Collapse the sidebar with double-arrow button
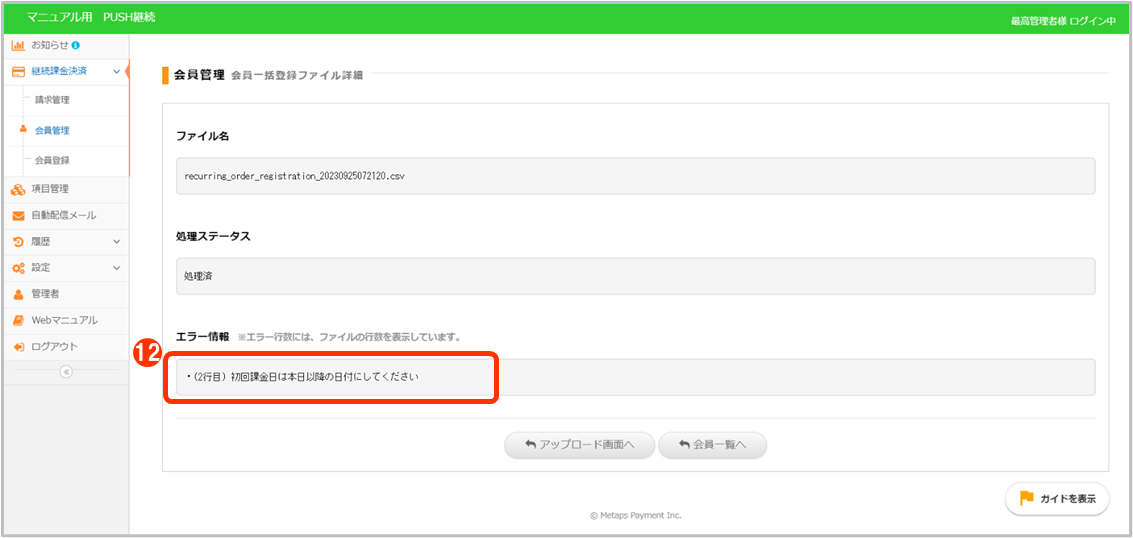 click(66, 372)
